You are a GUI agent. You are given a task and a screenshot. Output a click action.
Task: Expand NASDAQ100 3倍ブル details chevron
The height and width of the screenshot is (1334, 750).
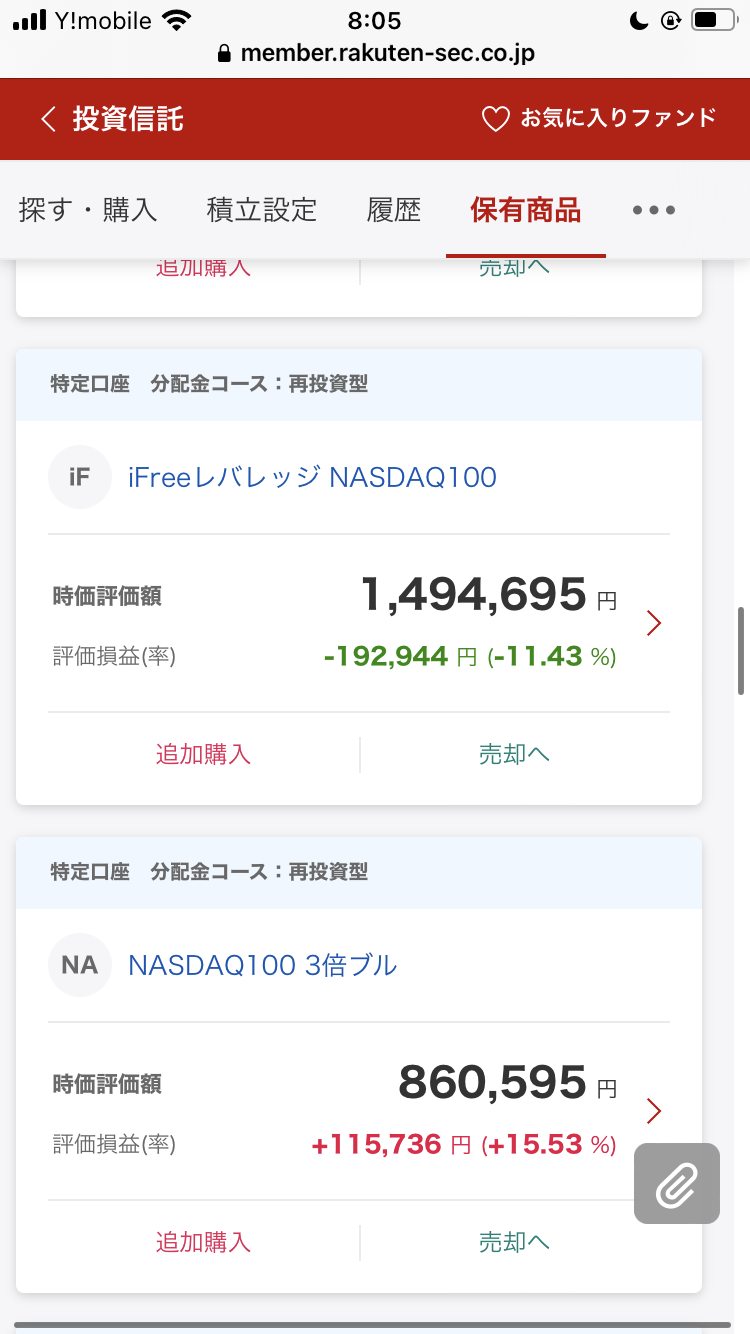click(x=654, y=1111)
